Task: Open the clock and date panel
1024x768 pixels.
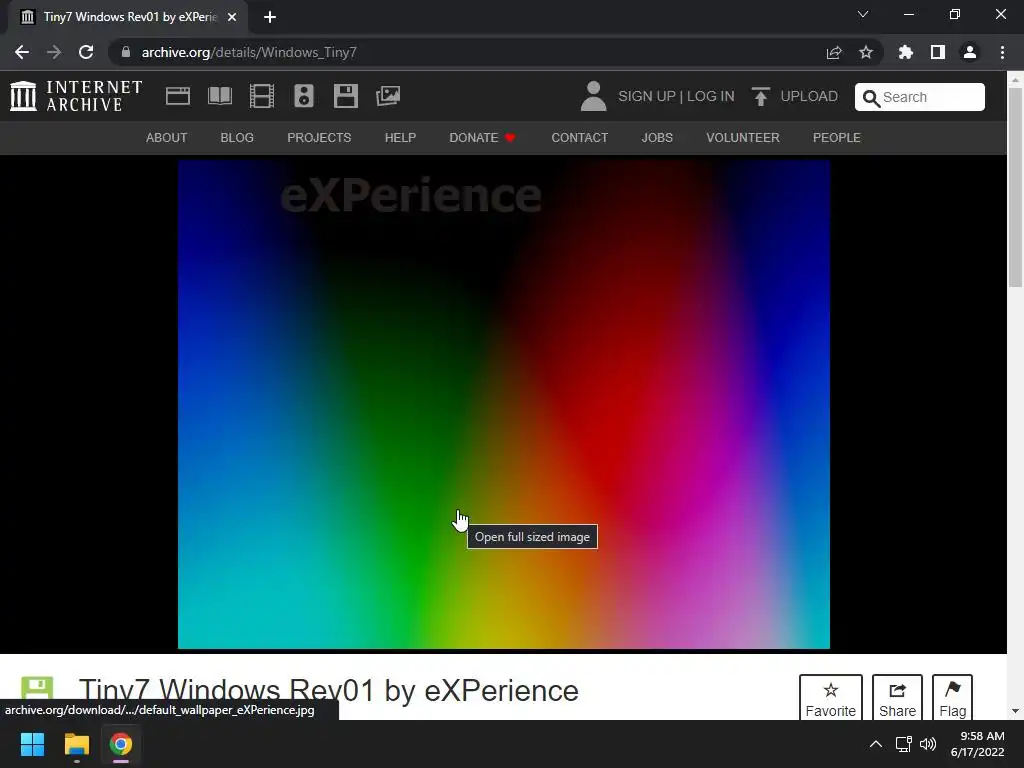Action: tap(978, 744)
